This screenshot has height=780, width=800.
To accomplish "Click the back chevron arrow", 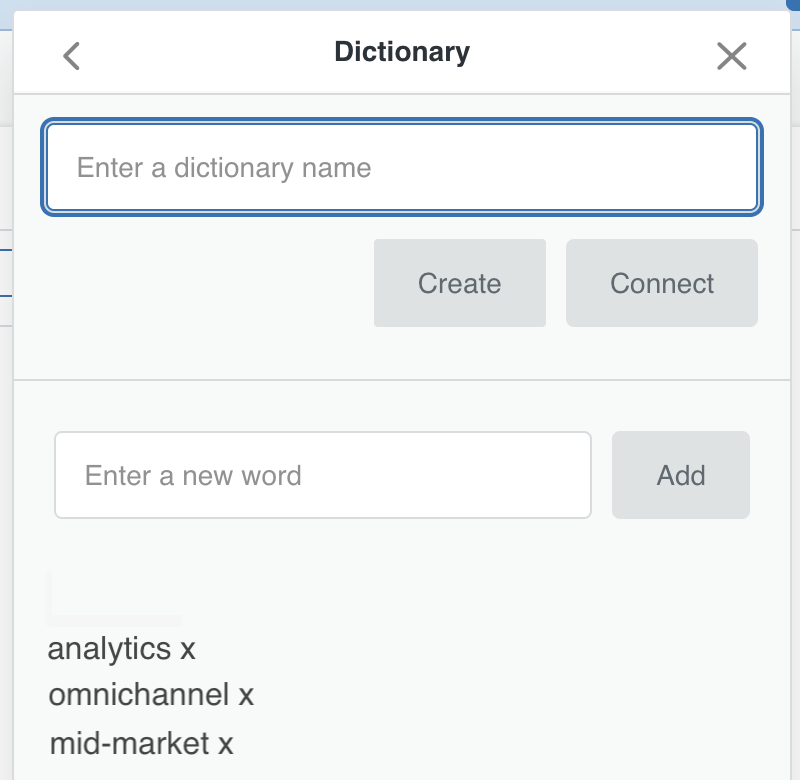I will (x=71, y=55).
